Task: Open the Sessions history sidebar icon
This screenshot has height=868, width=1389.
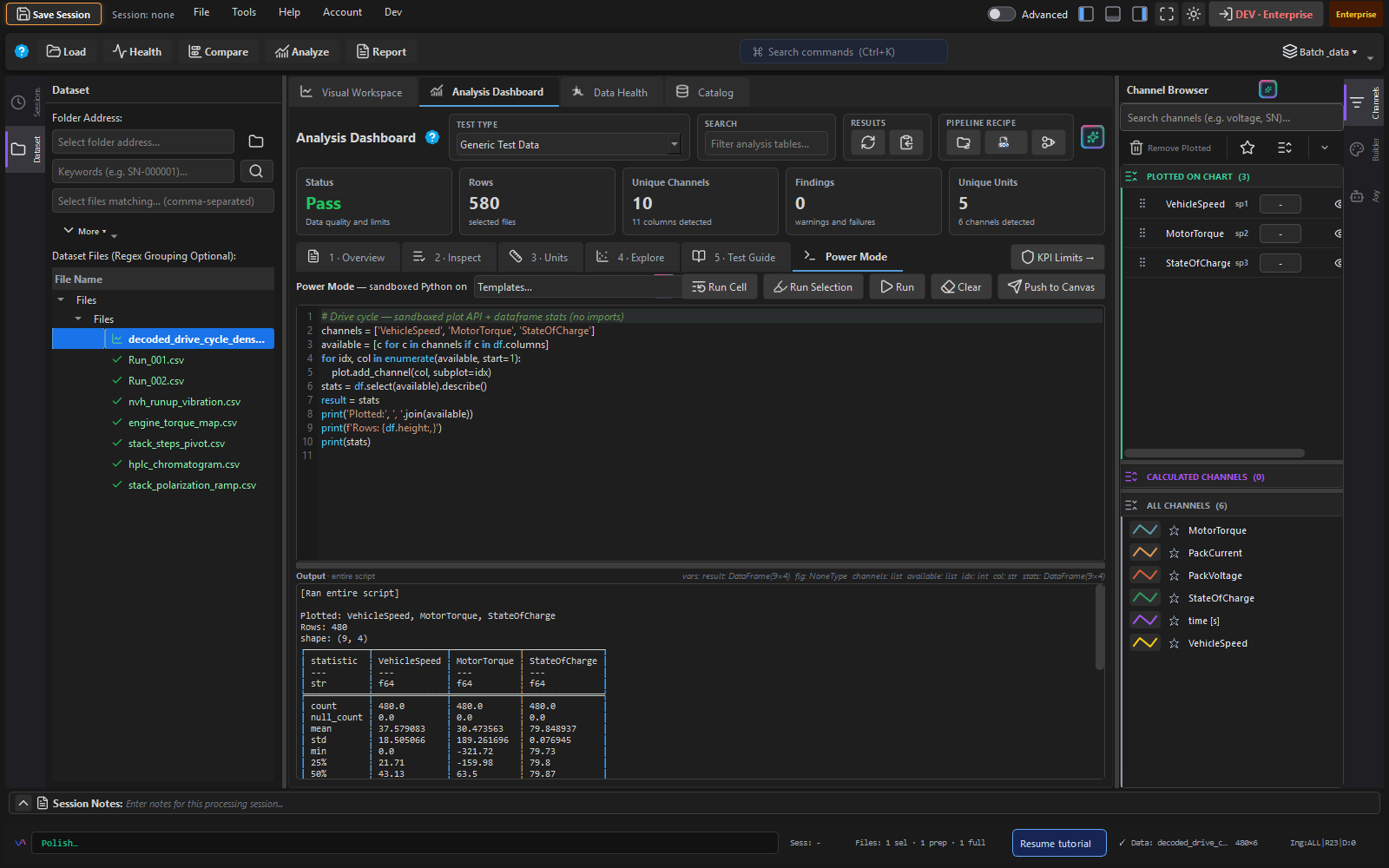Action: point(18,102)
